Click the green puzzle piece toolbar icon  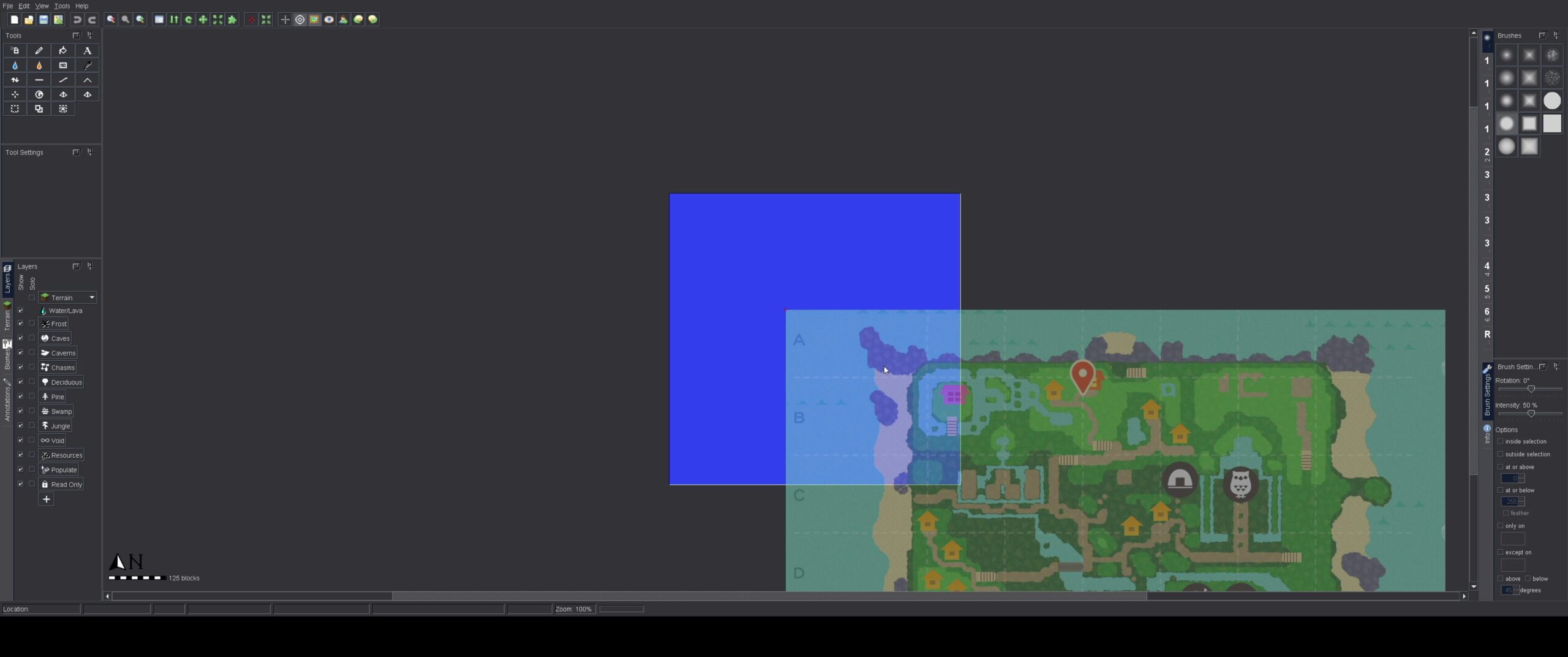tap(232, 20)
